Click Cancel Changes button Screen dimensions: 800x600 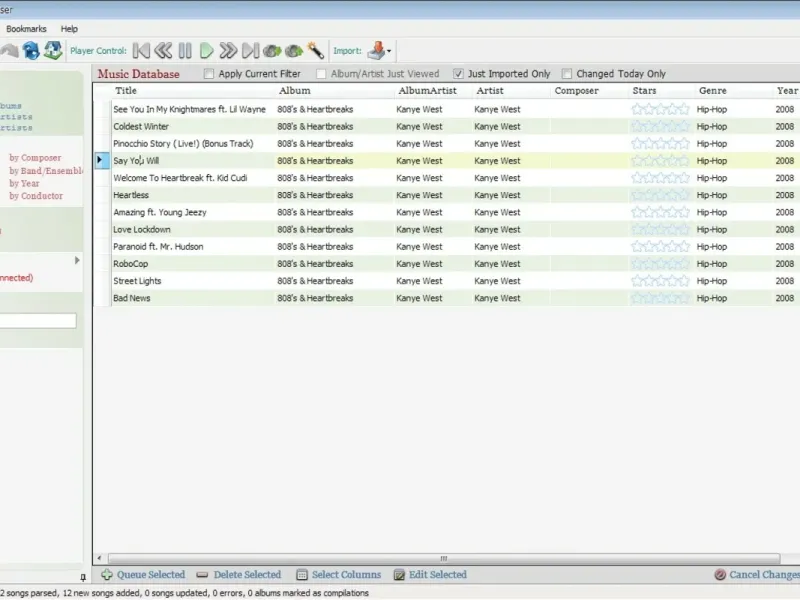tap(757, 574)
